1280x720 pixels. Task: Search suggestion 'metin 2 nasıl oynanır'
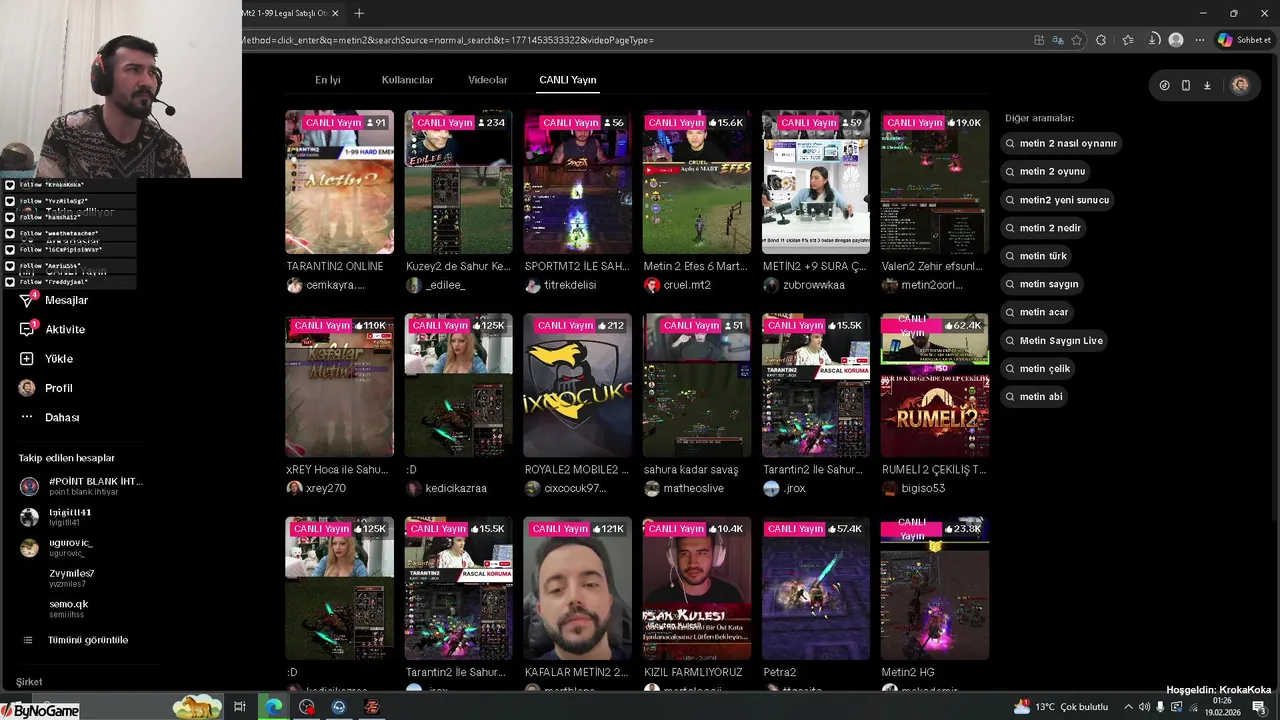(x=1061, y=143)
